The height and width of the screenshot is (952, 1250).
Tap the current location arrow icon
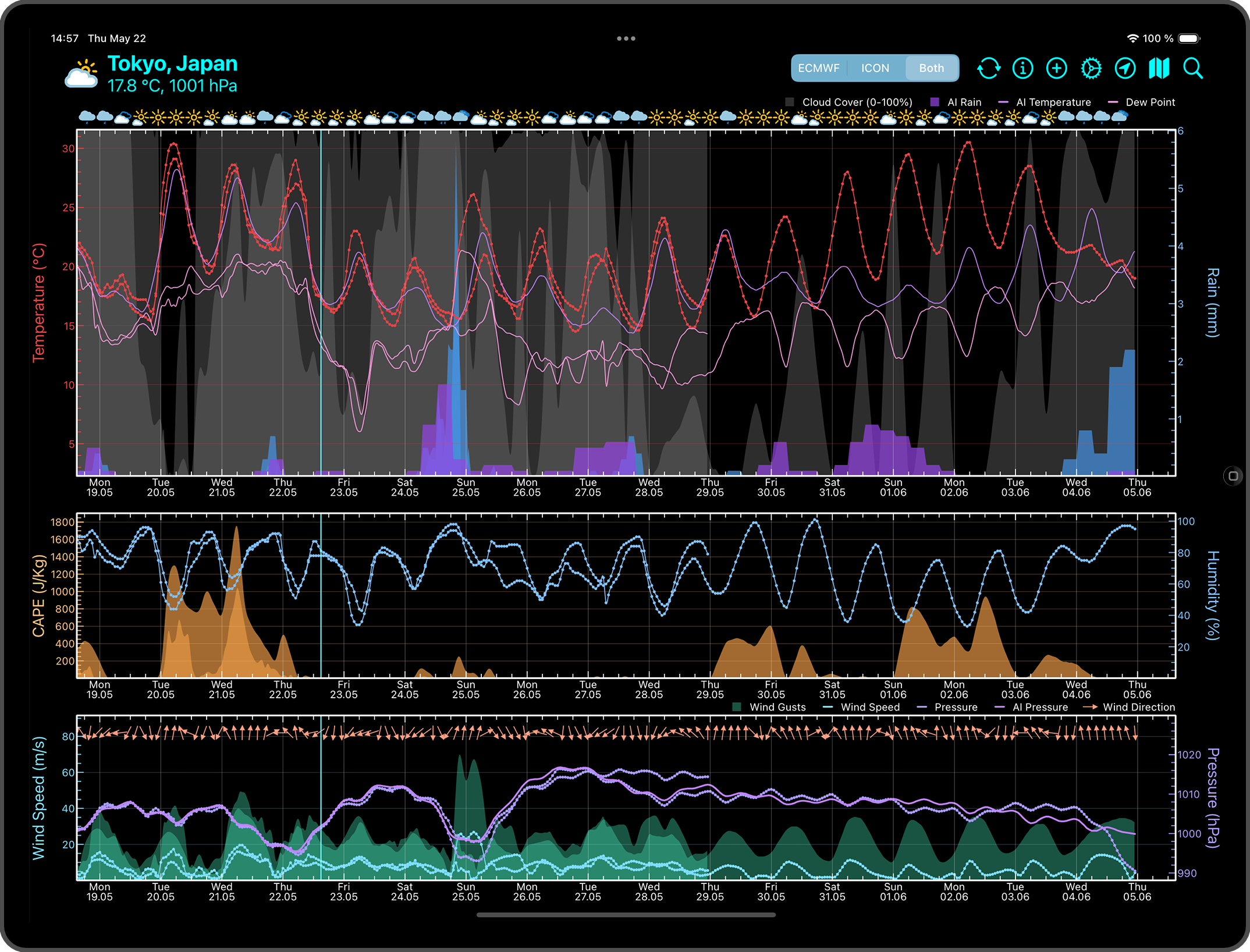1125,68
